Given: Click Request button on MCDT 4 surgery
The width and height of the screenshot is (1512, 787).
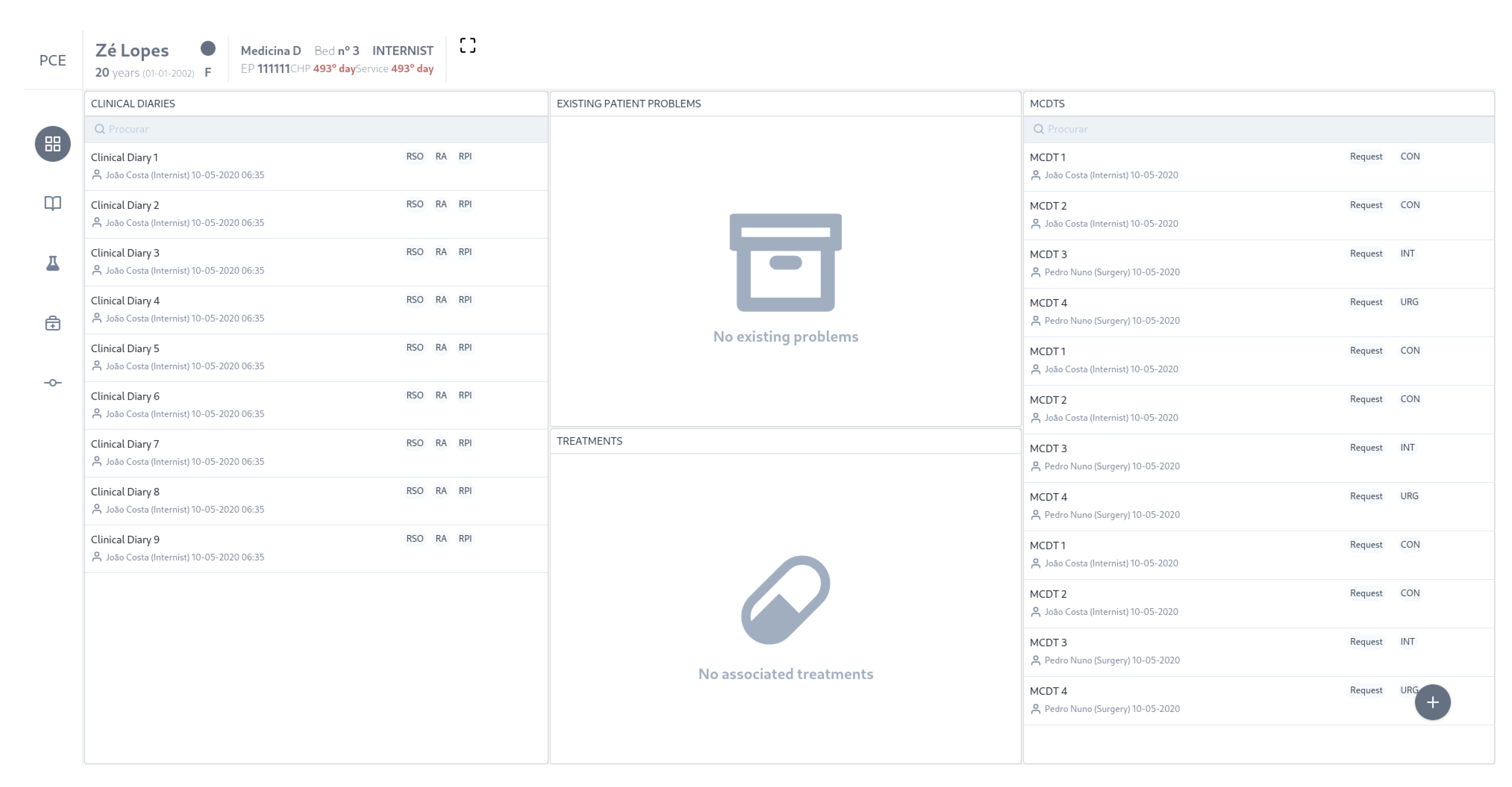Looking at the screenshot, I should pos(1365,302).
